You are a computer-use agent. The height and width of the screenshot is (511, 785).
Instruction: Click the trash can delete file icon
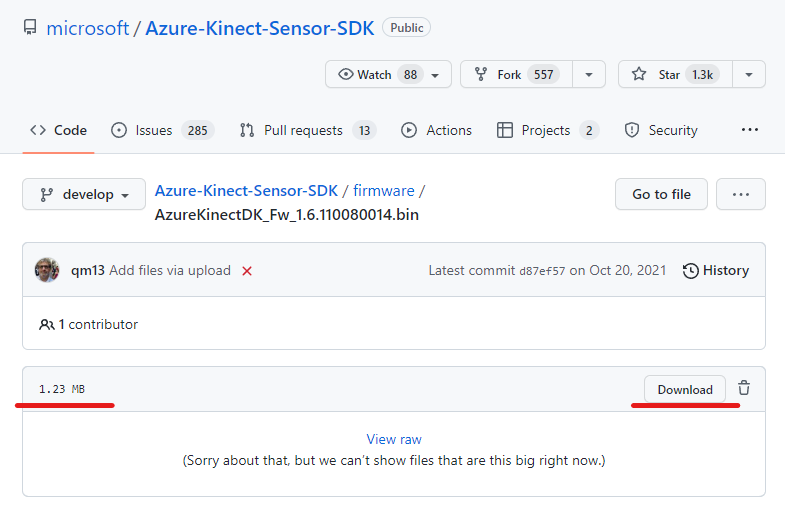pyautogui.click(x=743, y=389)
